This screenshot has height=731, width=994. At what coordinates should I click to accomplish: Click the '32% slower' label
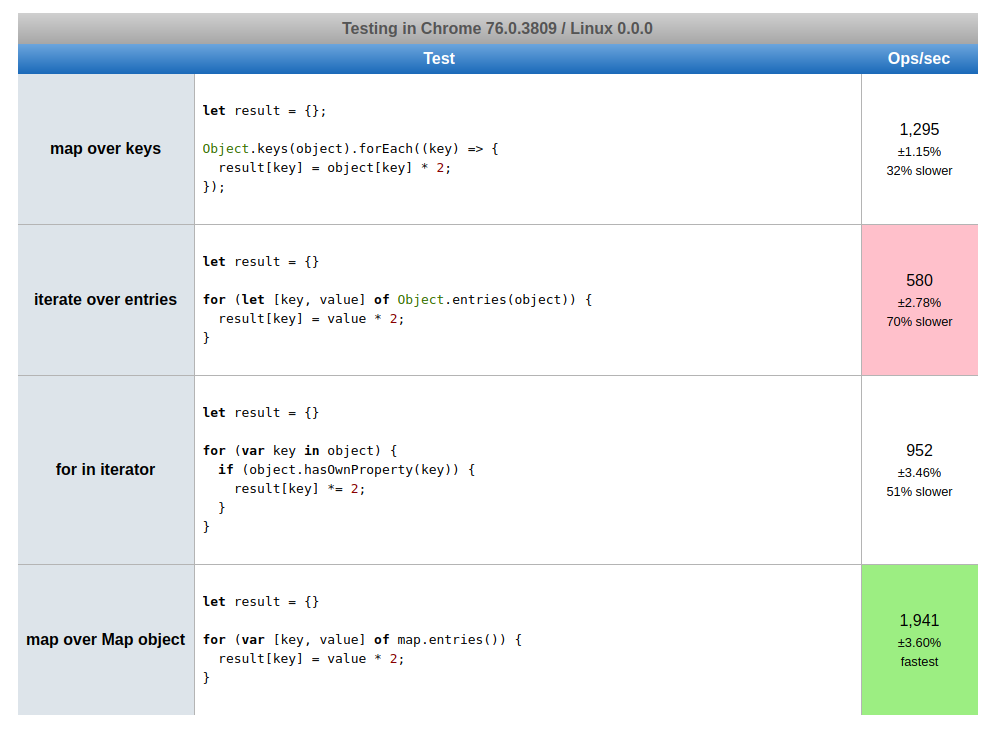tap(919, 171)
